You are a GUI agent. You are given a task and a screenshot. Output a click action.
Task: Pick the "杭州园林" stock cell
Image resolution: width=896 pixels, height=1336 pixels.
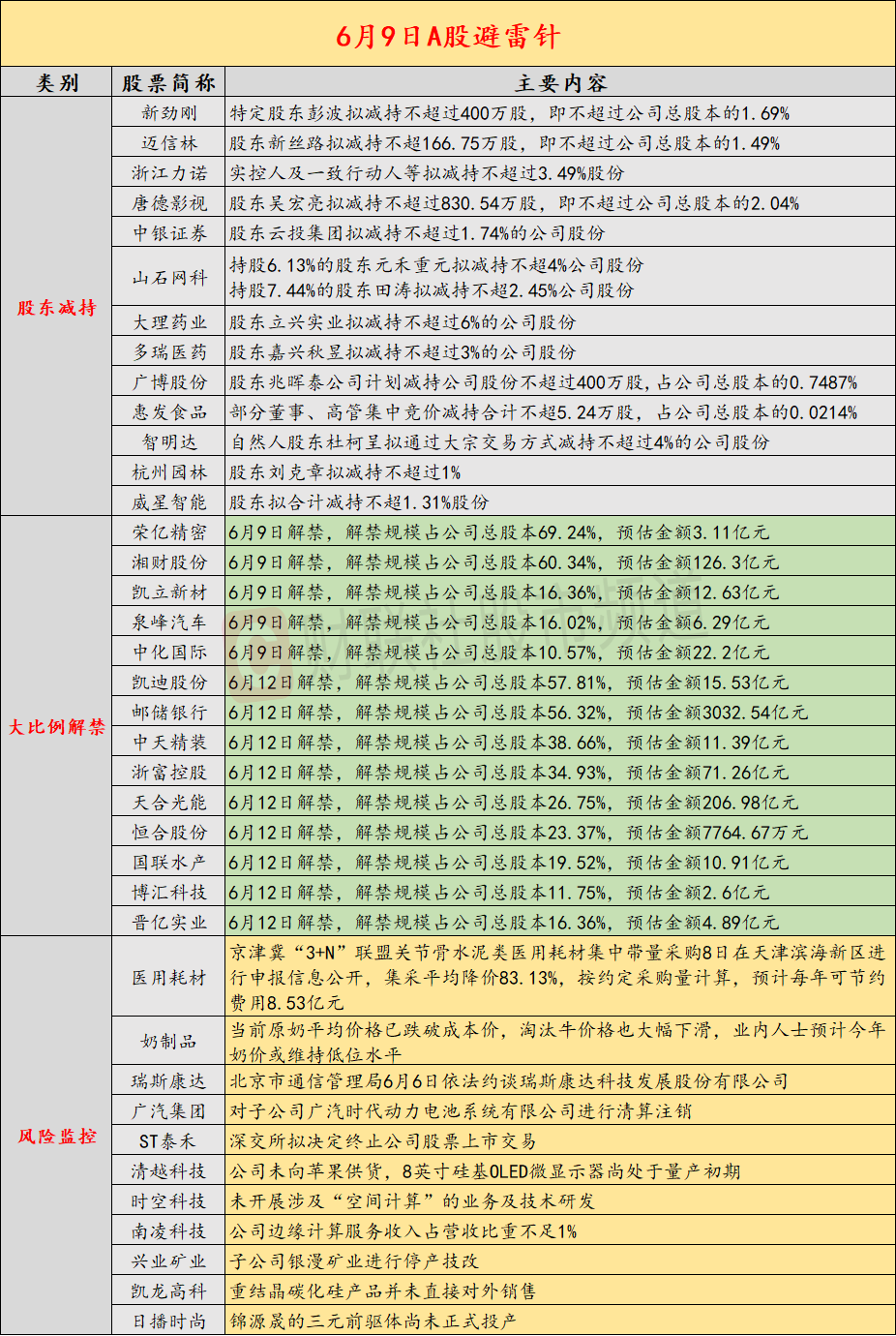[x=169, y=472]
